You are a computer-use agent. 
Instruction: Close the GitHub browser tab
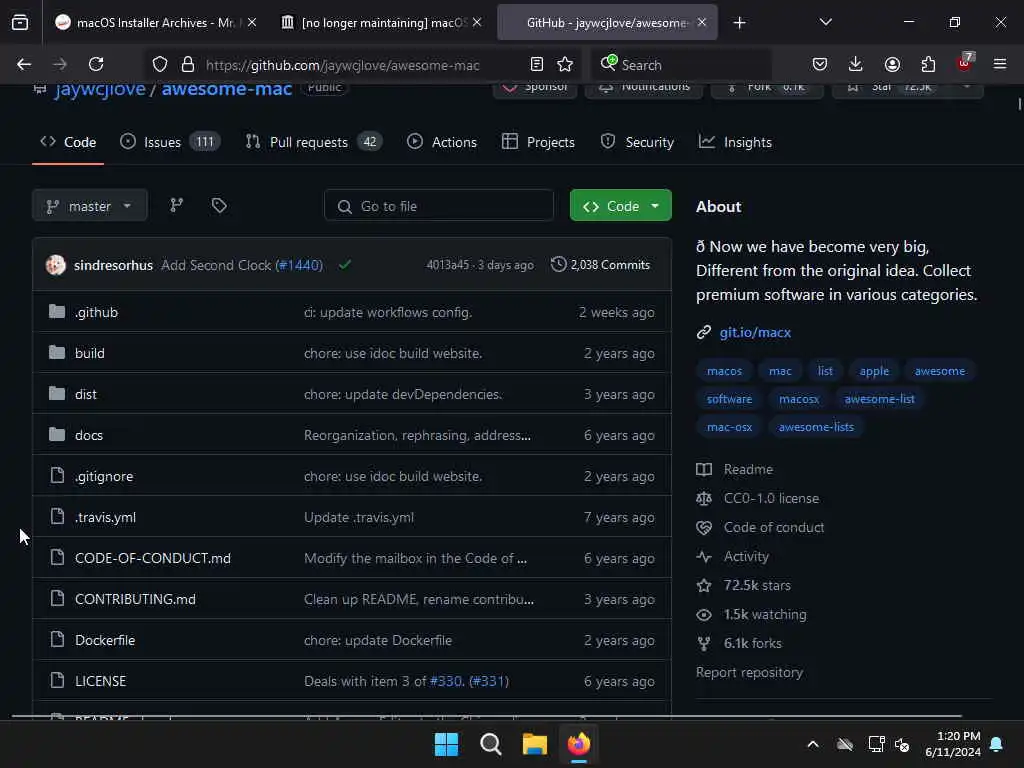click(702, 22)
